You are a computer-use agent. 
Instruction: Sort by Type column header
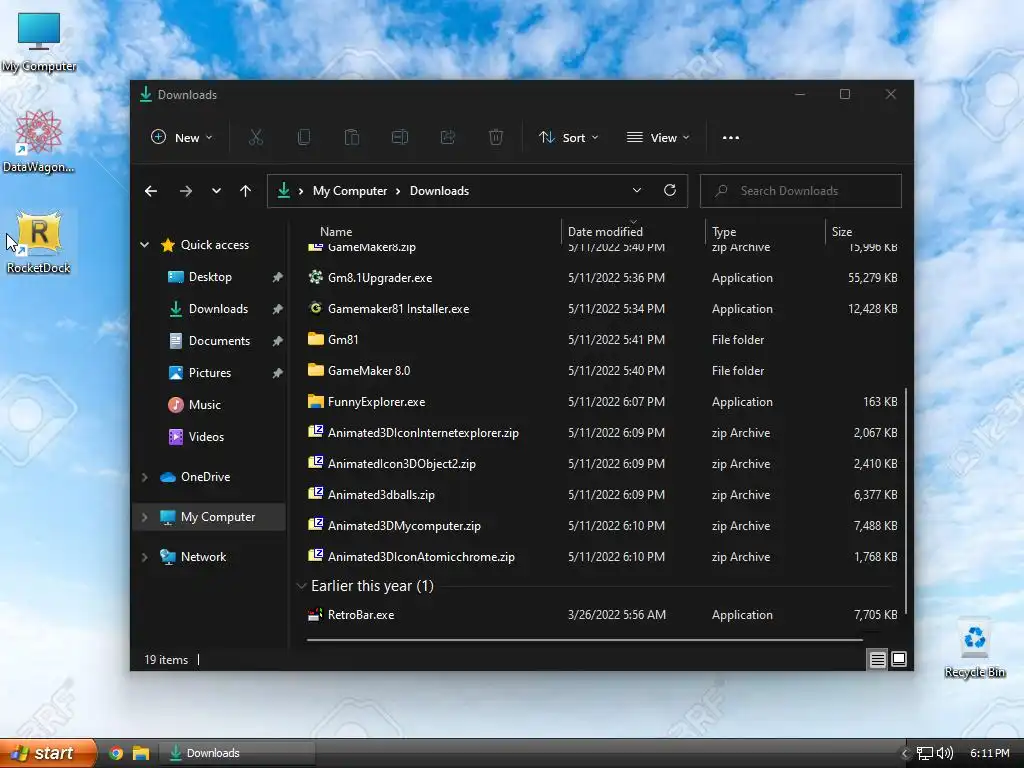click(724, 231)
